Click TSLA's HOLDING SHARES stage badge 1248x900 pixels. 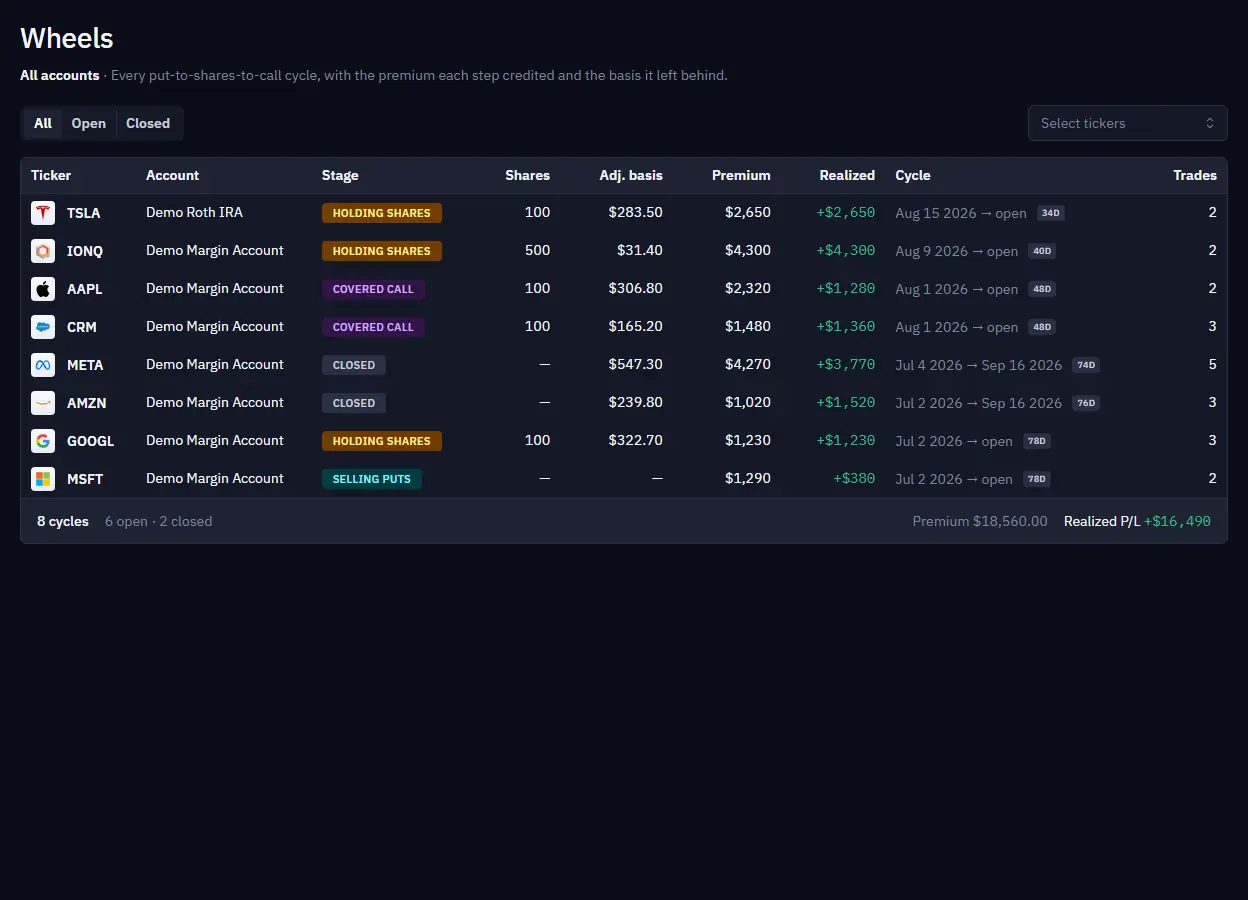point(382,213)
